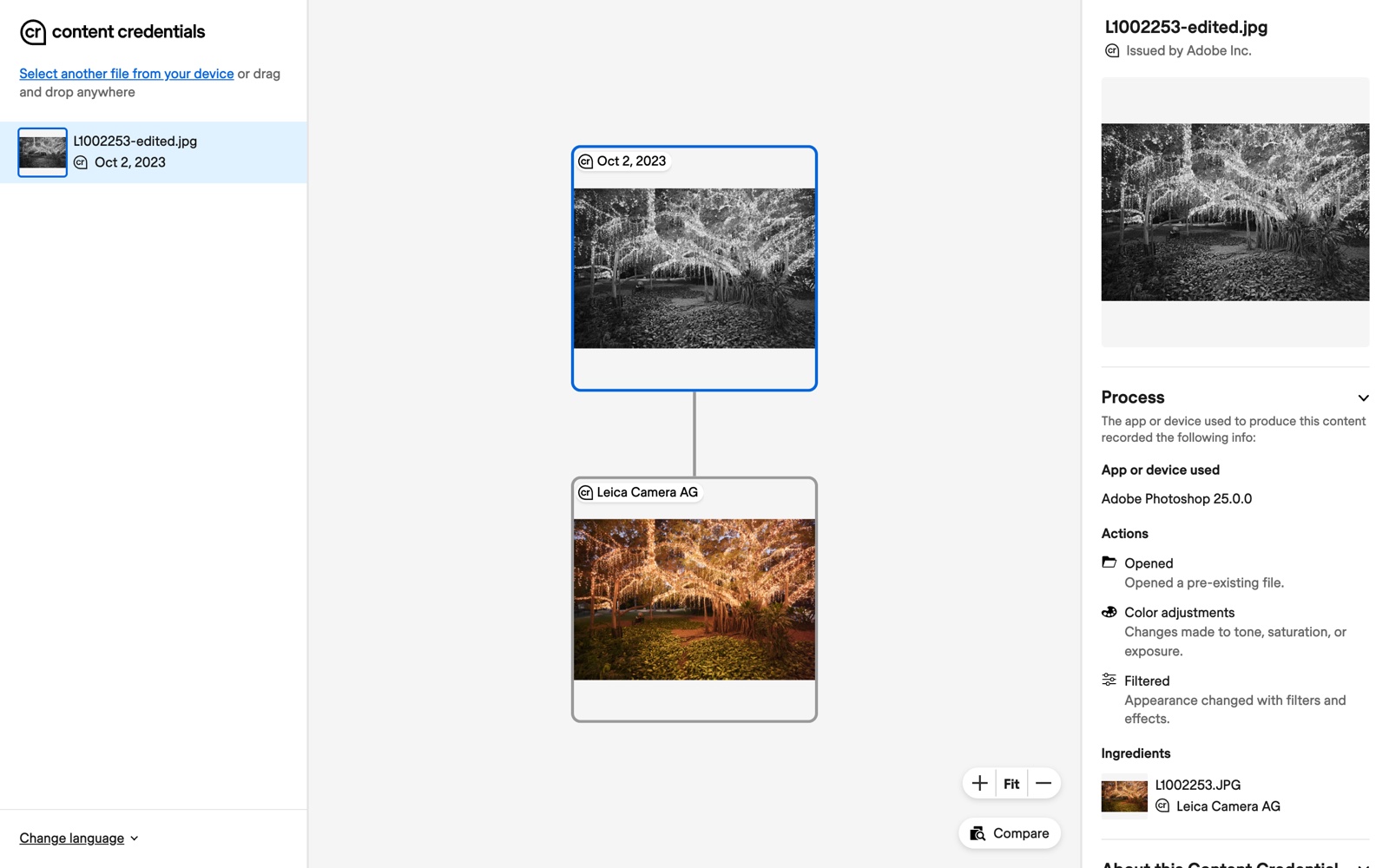The height and width of the screenshot is (868, 1389).
Task: Click the L1002253-edited.jpg panel title
Action: [x=1186, y=27]
